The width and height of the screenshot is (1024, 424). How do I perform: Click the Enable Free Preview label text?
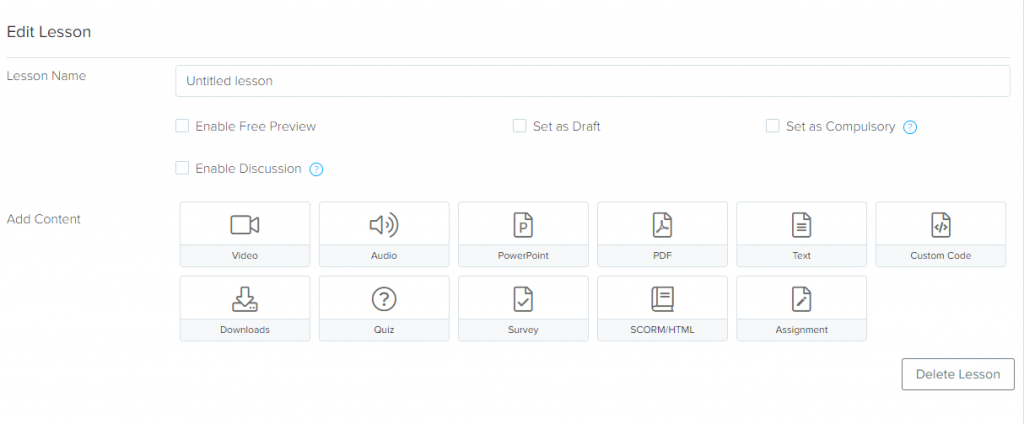255,127
